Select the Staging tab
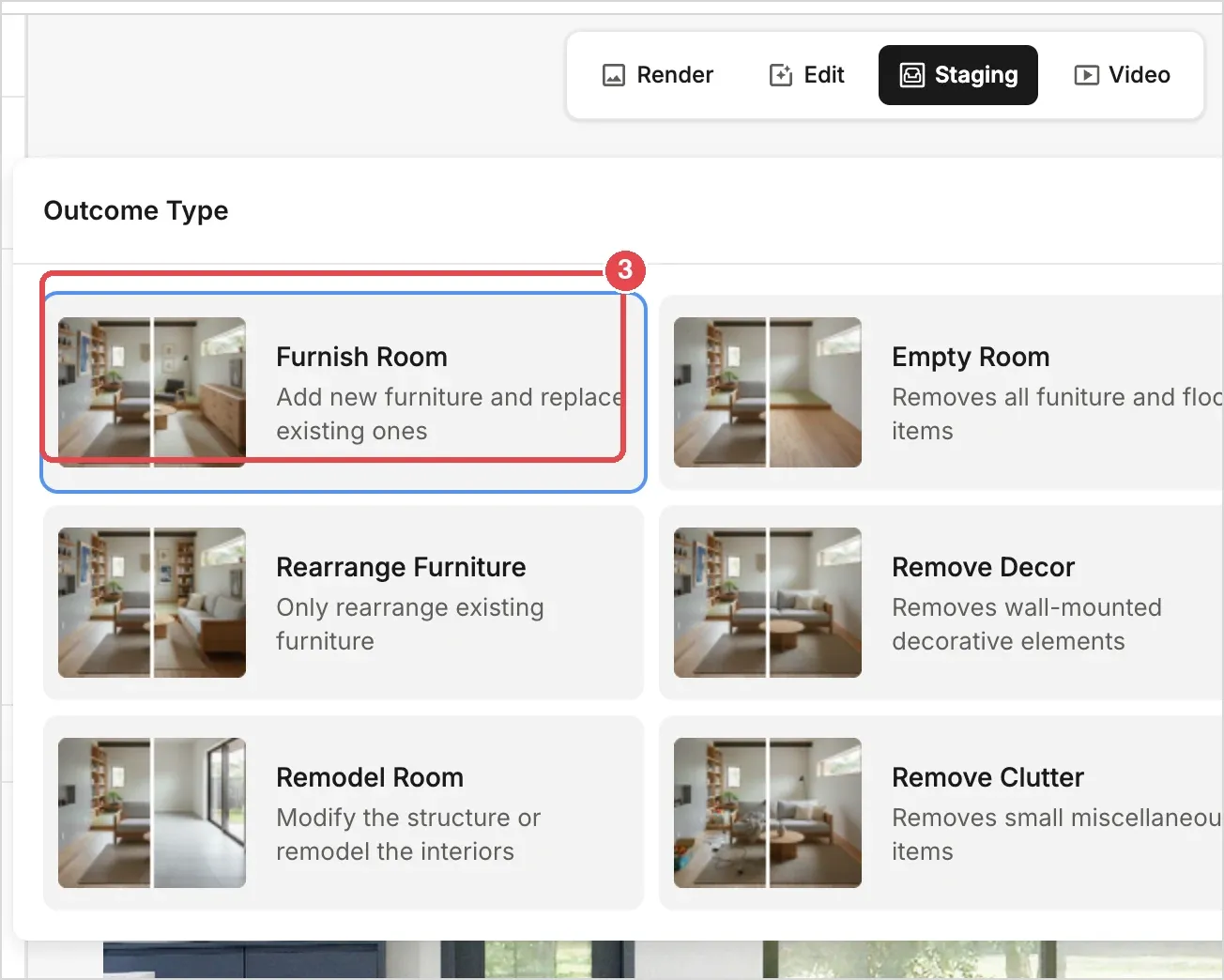 957,75
